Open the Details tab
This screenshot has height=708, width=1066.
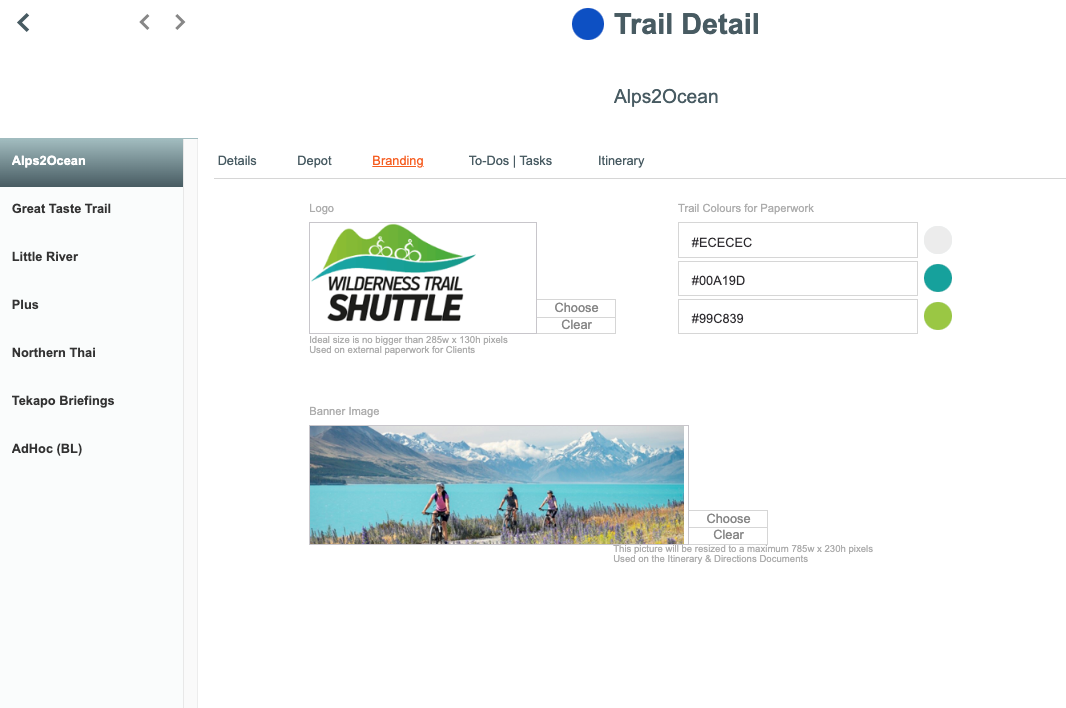[237, 161]
